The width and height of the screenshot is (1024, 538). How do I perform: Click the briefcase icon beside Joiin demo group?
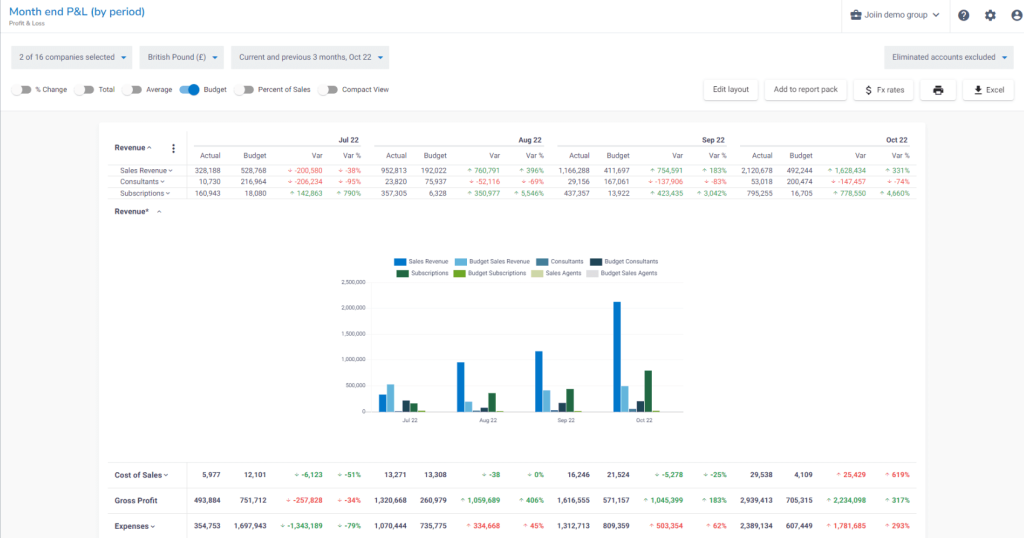pyautogui.click(x=856, y=15)
